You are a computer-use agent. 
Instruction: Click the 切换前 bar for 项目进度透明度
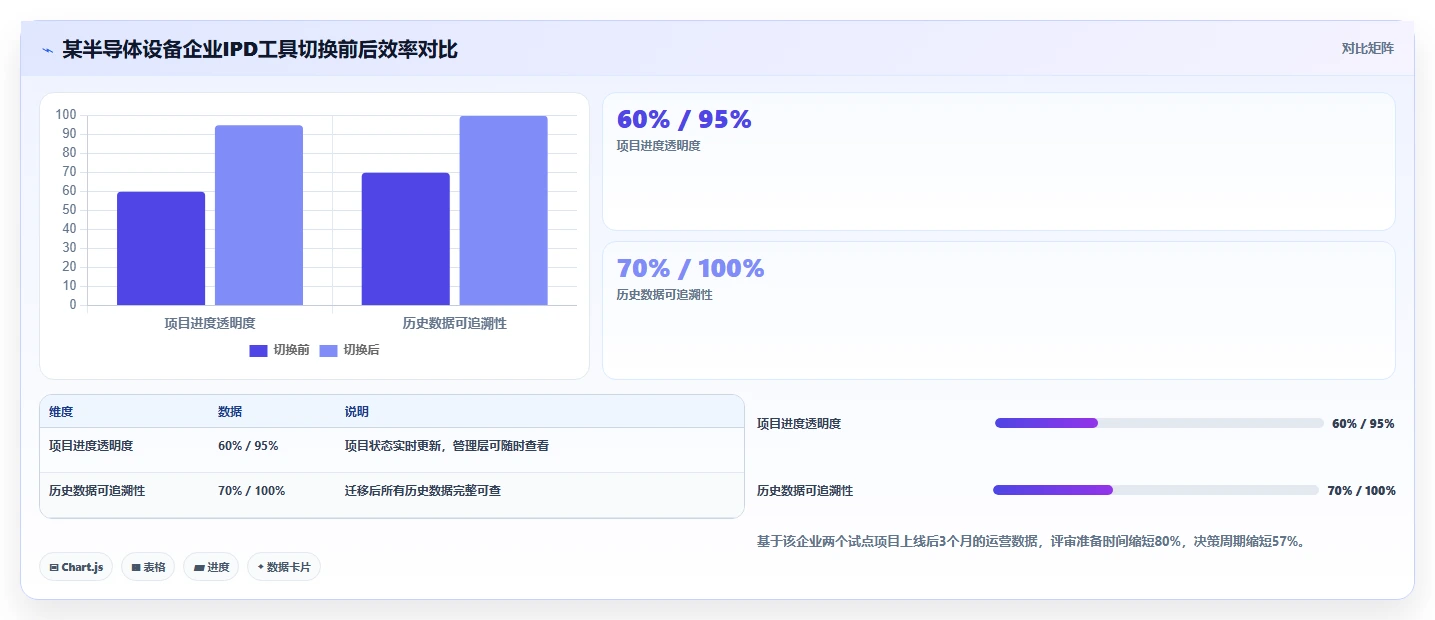[161, 248]
